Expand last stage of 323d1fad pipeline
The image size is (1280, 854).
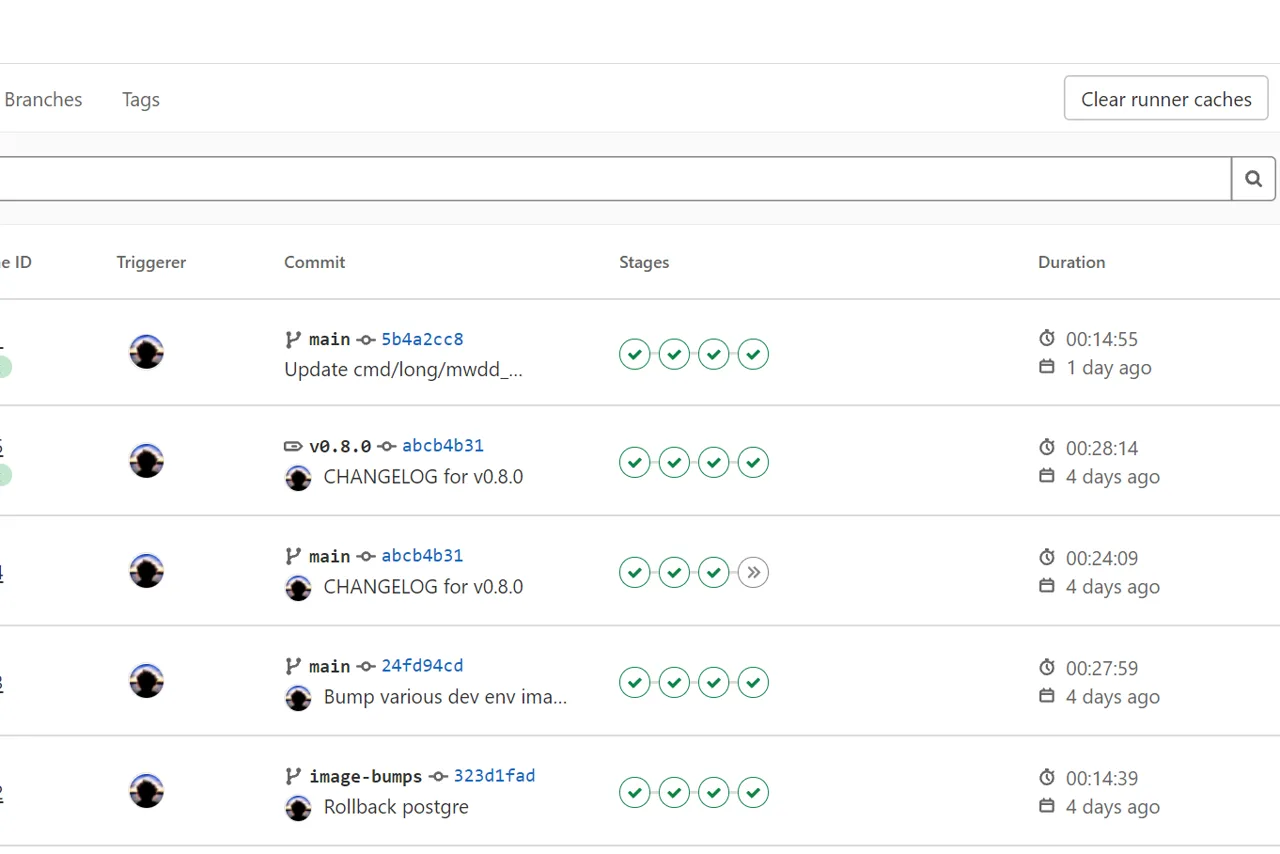coord(753,792)
